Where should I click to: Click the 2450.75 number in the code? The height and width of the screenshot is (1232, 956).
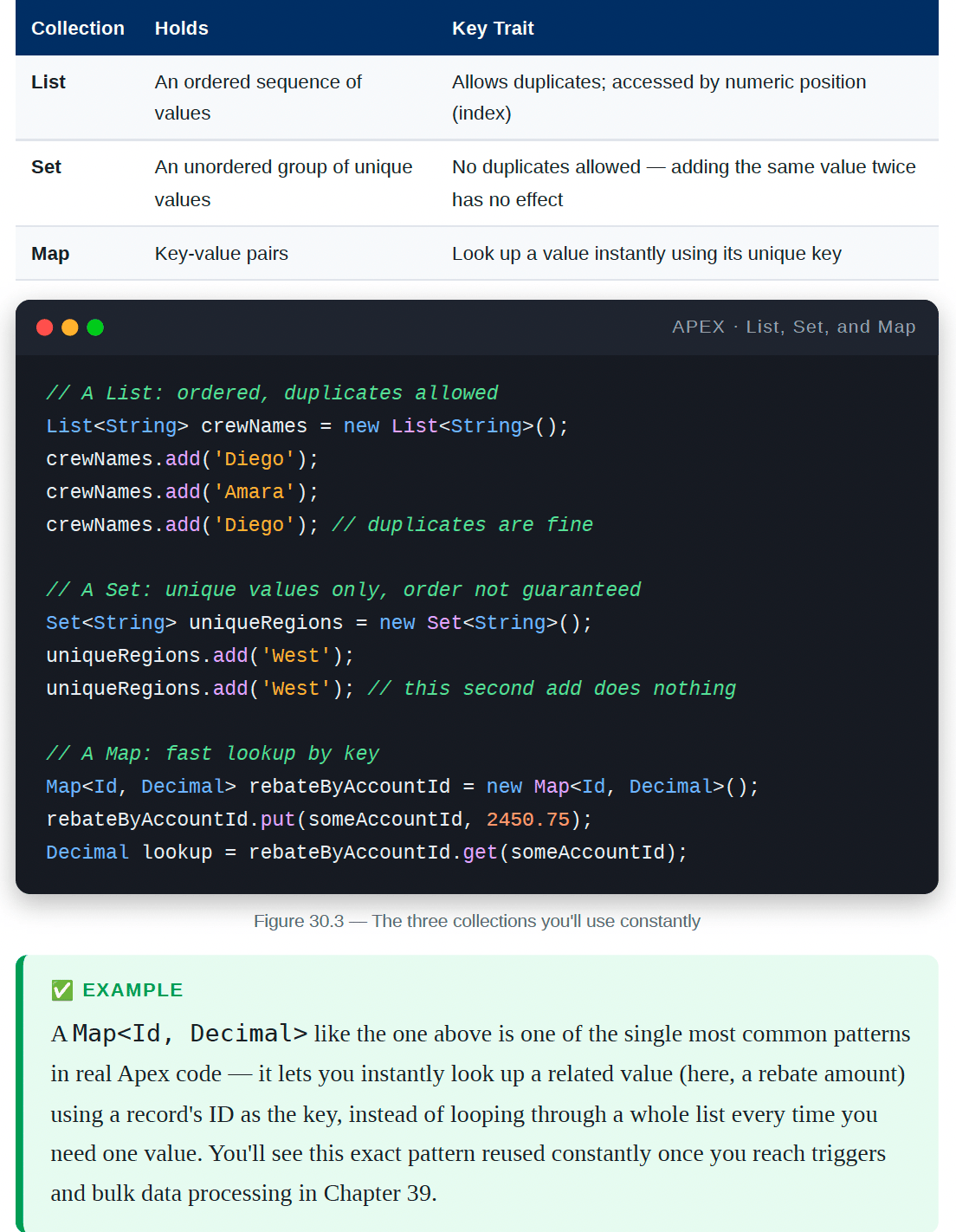(528, 820)
